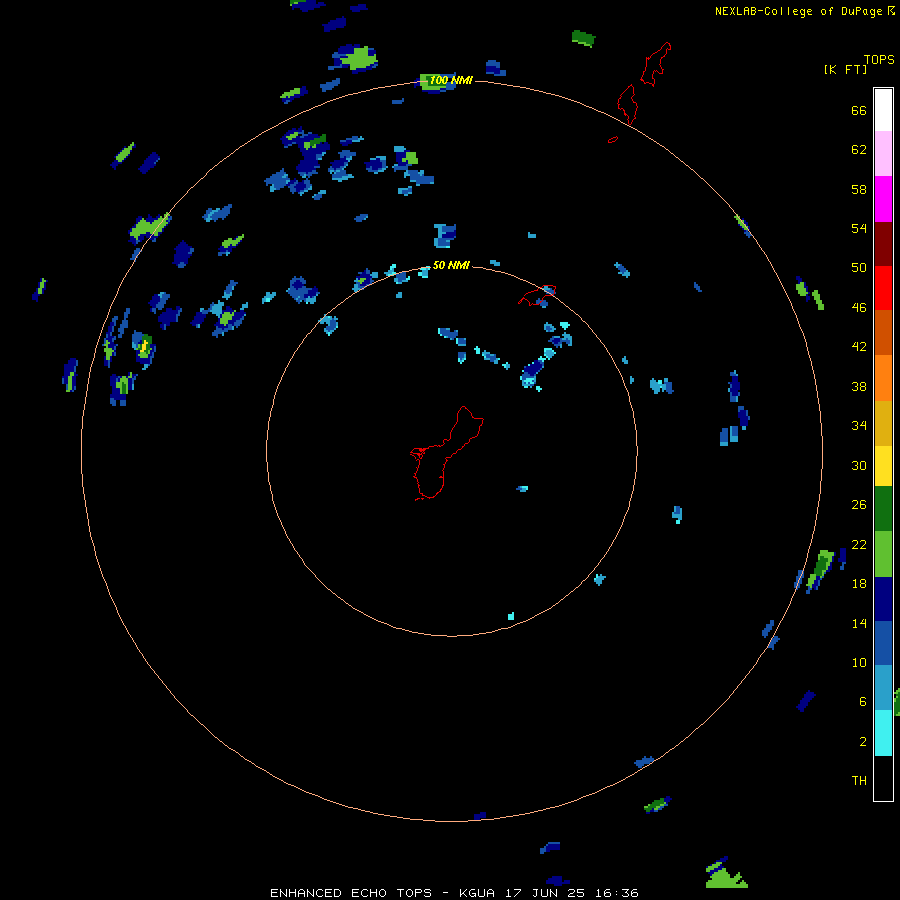Click the 42 value on the scale

point(859,347)
